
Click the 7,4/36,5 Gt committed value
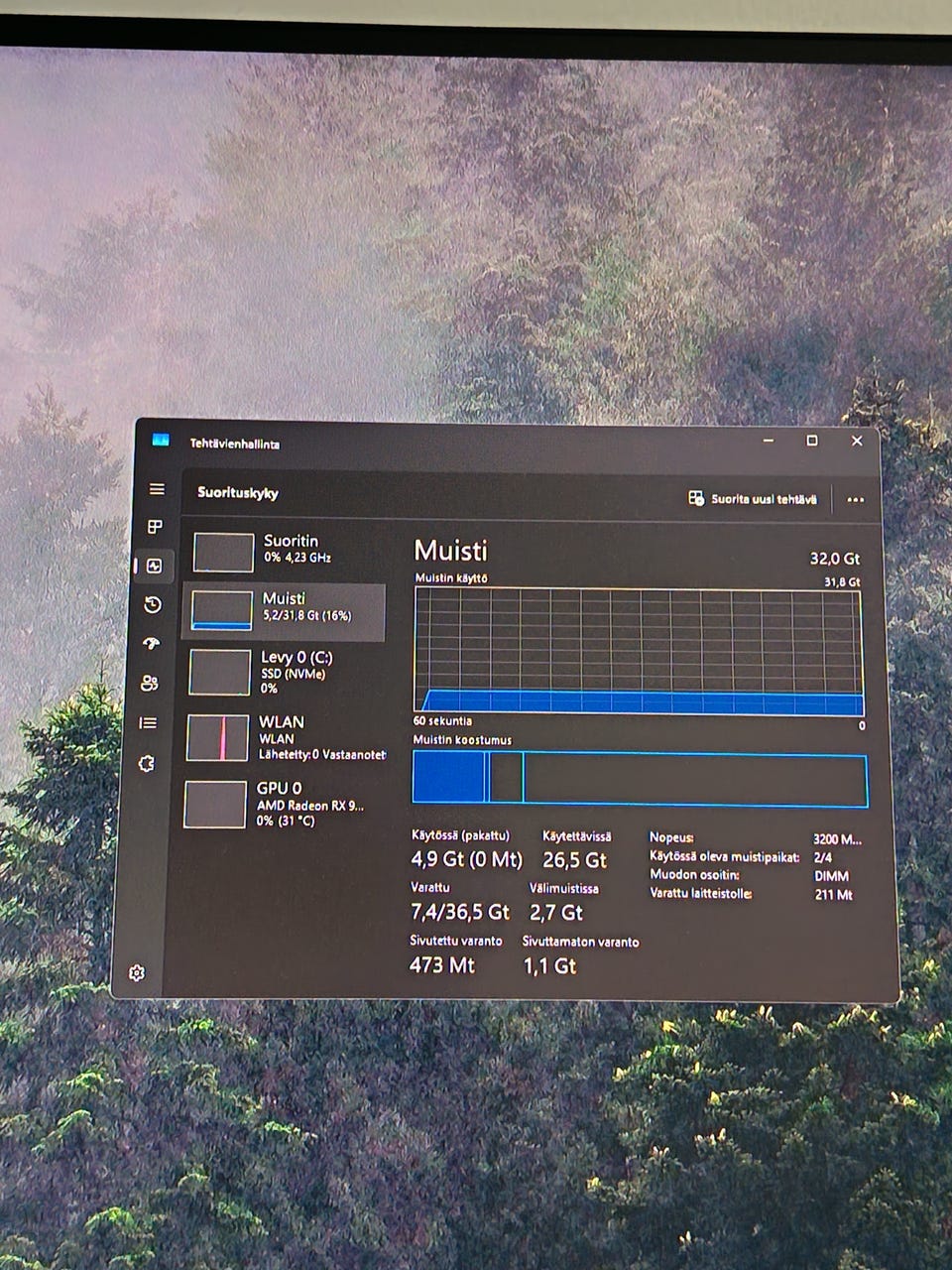(460, 911)
